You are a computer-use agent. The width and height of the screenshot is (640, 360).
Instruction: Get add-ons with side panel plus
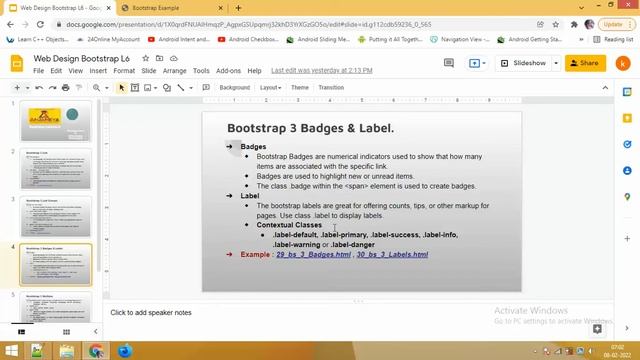[x=627, y=238]
